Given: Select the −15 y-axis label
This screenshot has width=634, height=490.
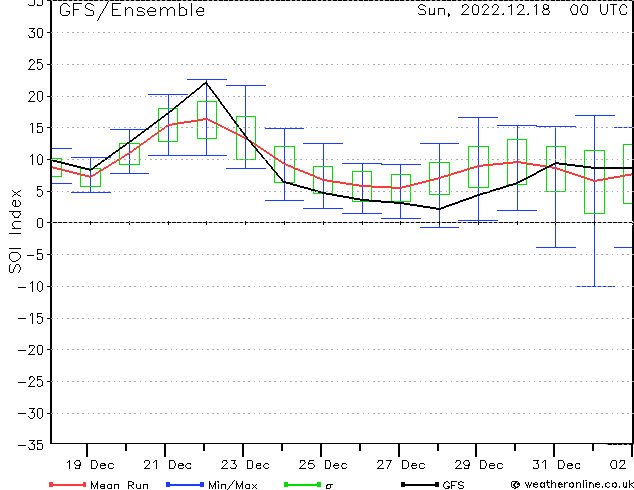Looking at the screenshot, I should click(x=31, y=319).
